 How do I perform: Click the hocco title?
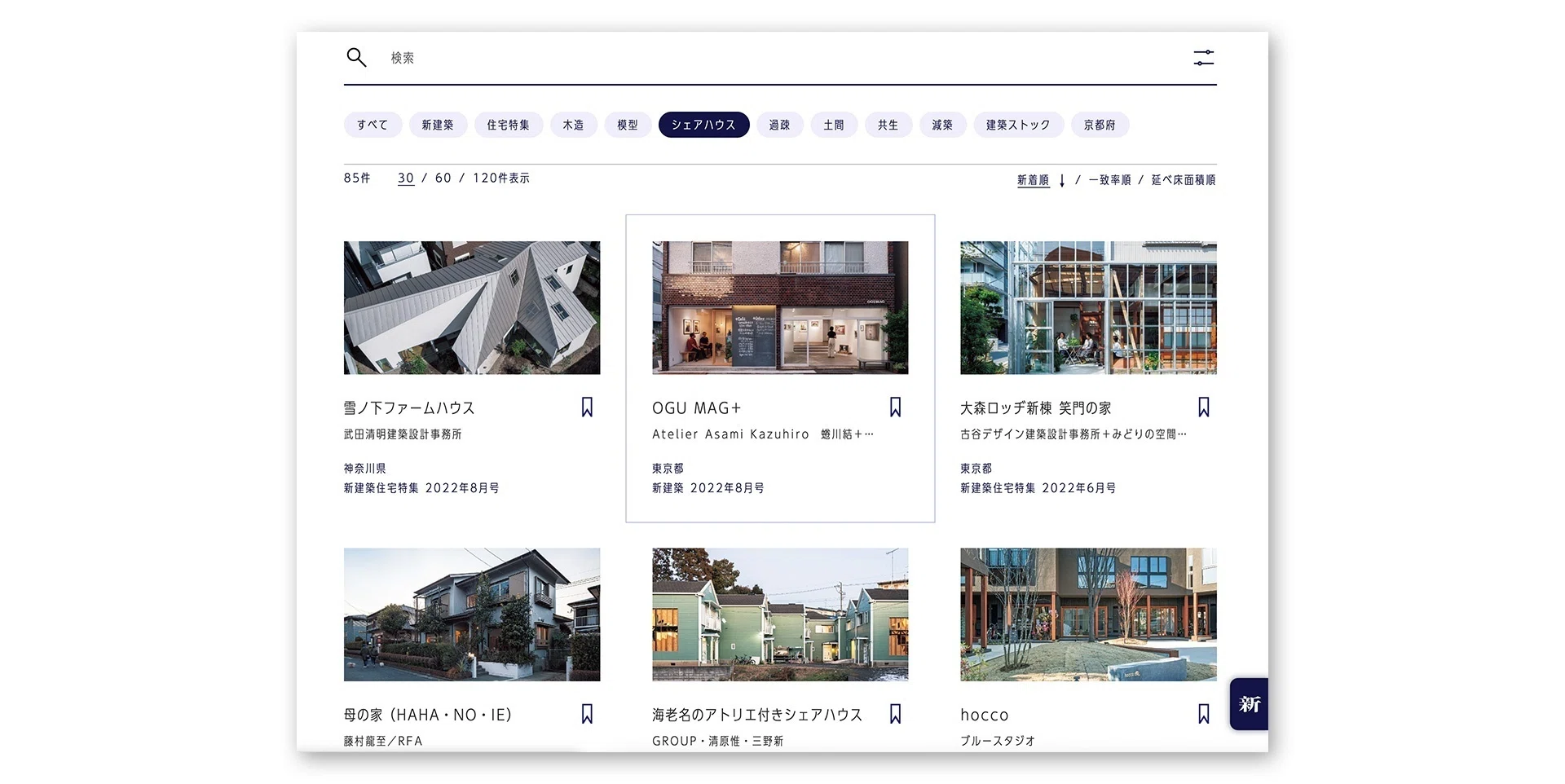coord(985,715)
